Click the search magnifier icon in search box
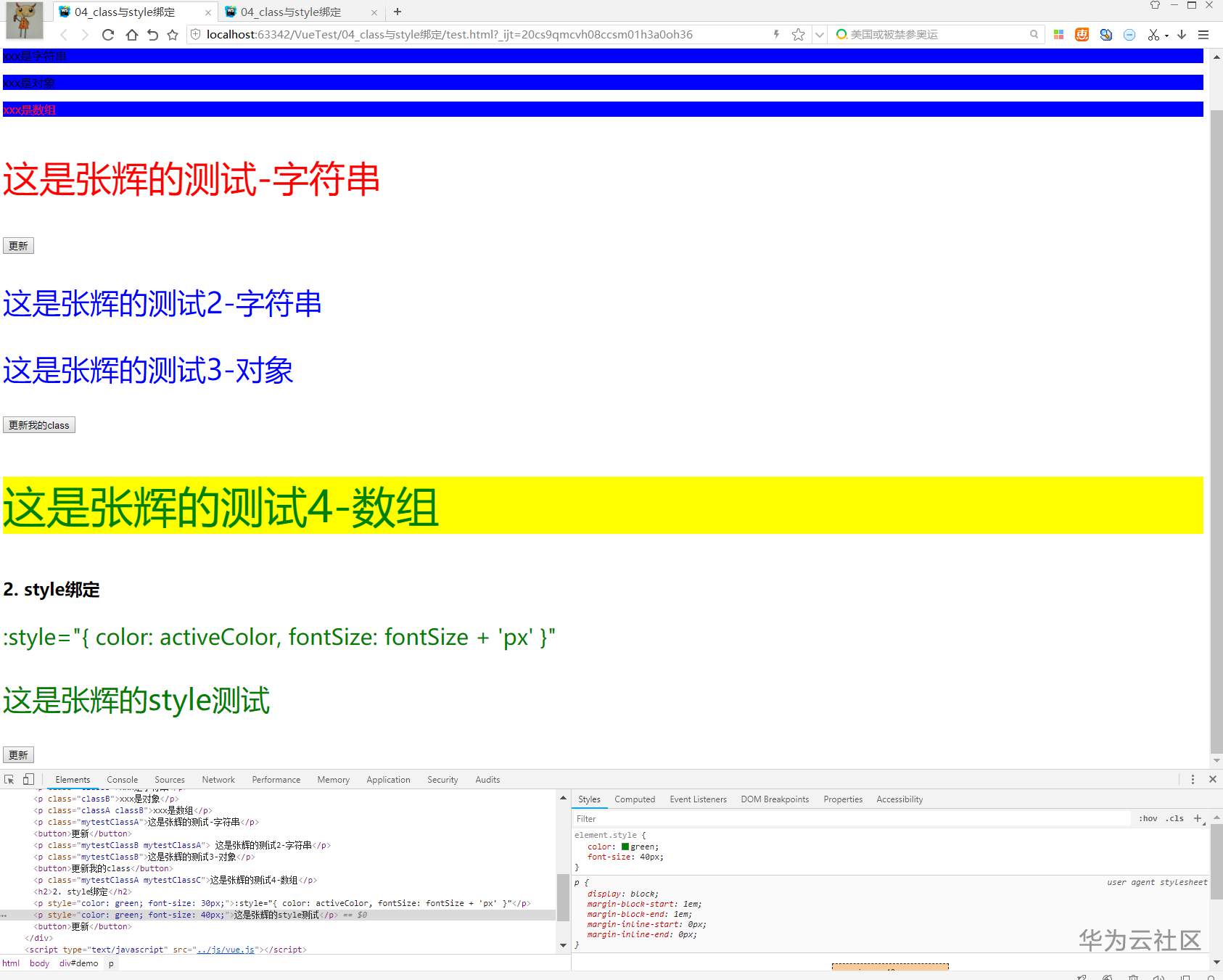1223x980 pixels. [1034, 34]
